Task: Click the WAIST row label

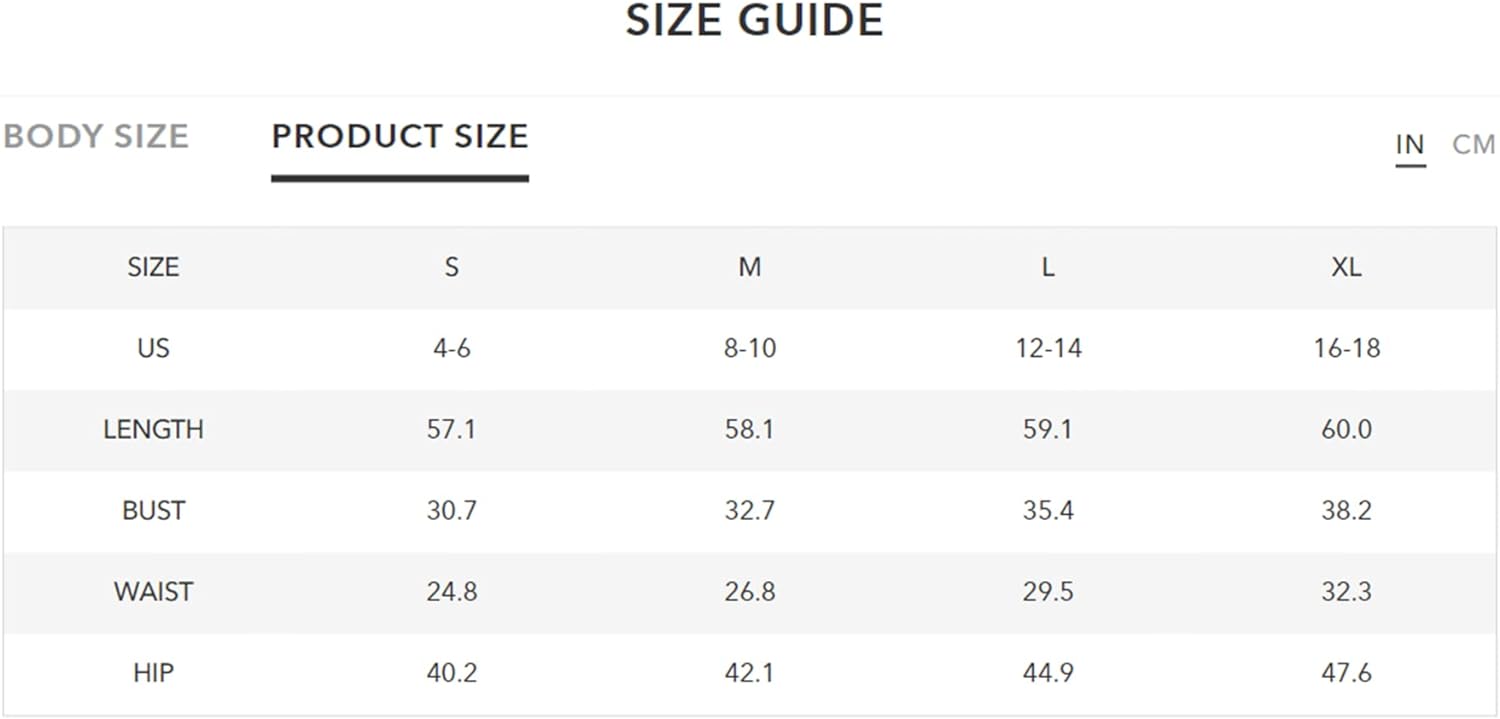Action: point(153,591)
